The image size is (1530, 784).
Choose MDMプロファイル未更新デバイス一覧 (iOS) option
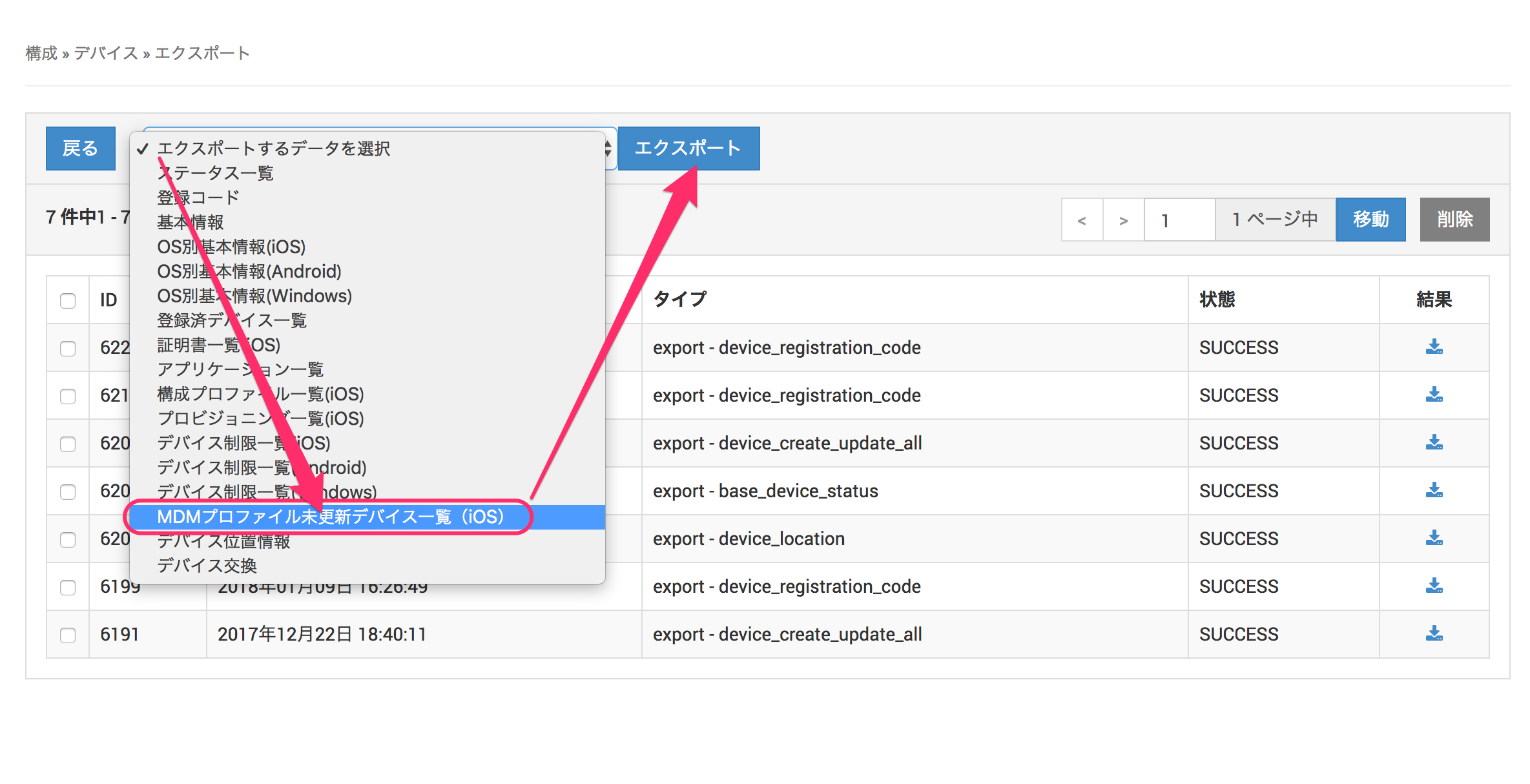click(329, 517)
